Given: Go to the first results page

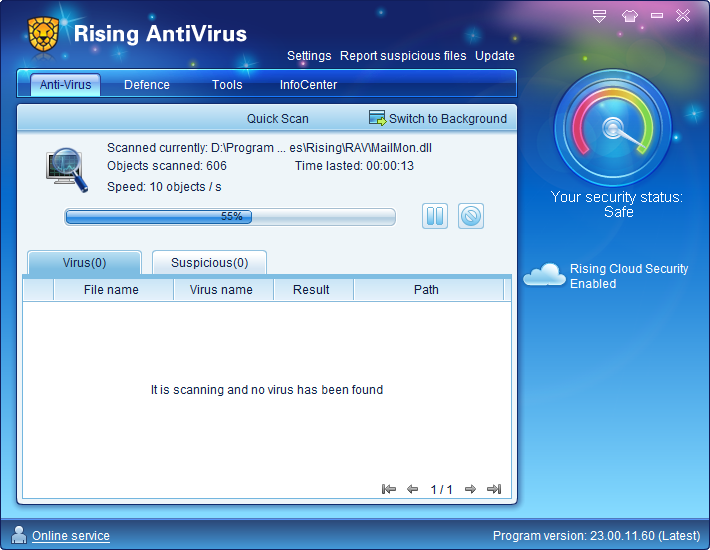Looking at the screenshot, I should [x=389, y=489].
